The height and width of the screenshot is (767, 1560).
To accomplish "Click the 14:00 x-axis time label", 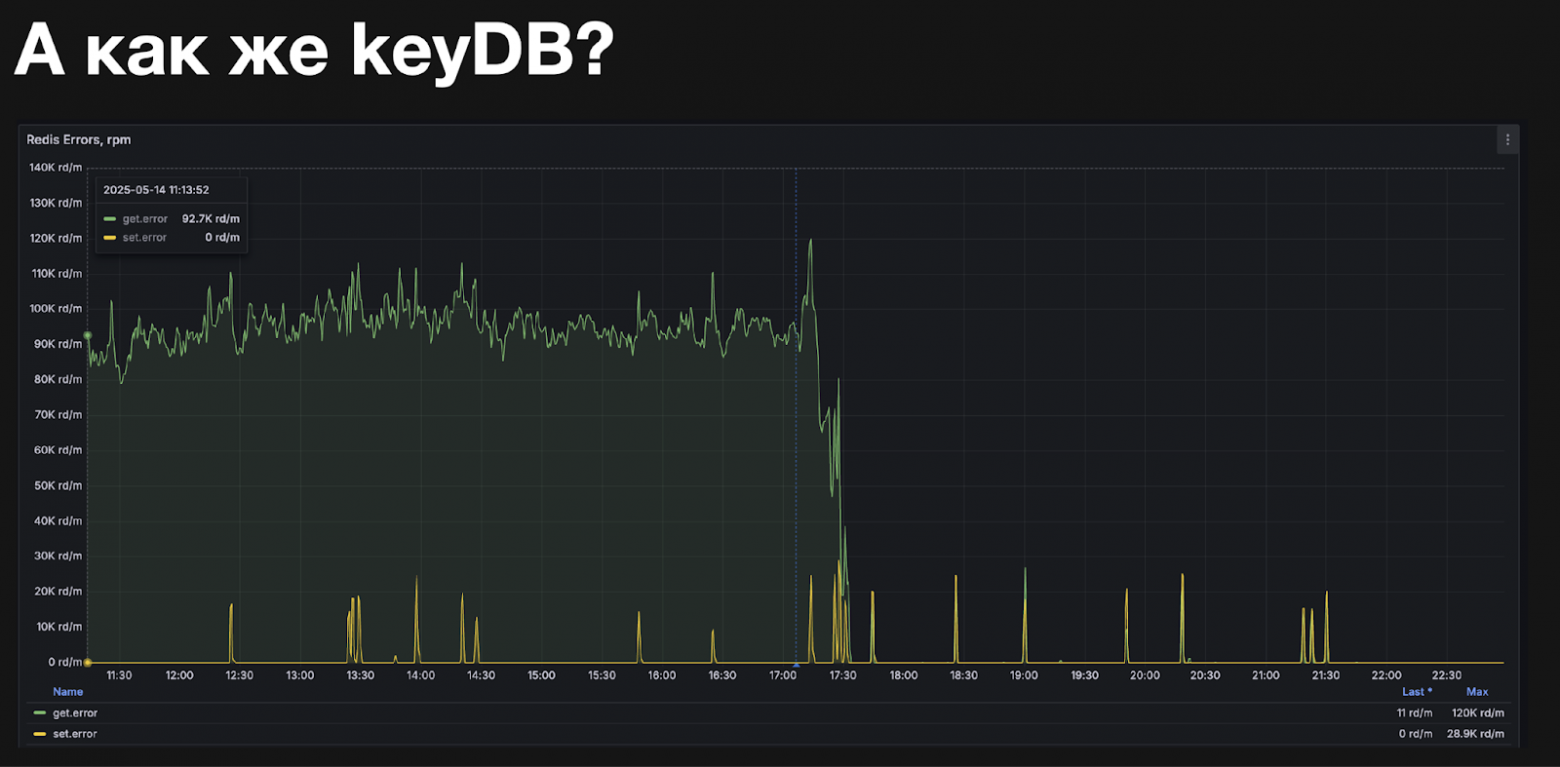I will coord(420,675).
